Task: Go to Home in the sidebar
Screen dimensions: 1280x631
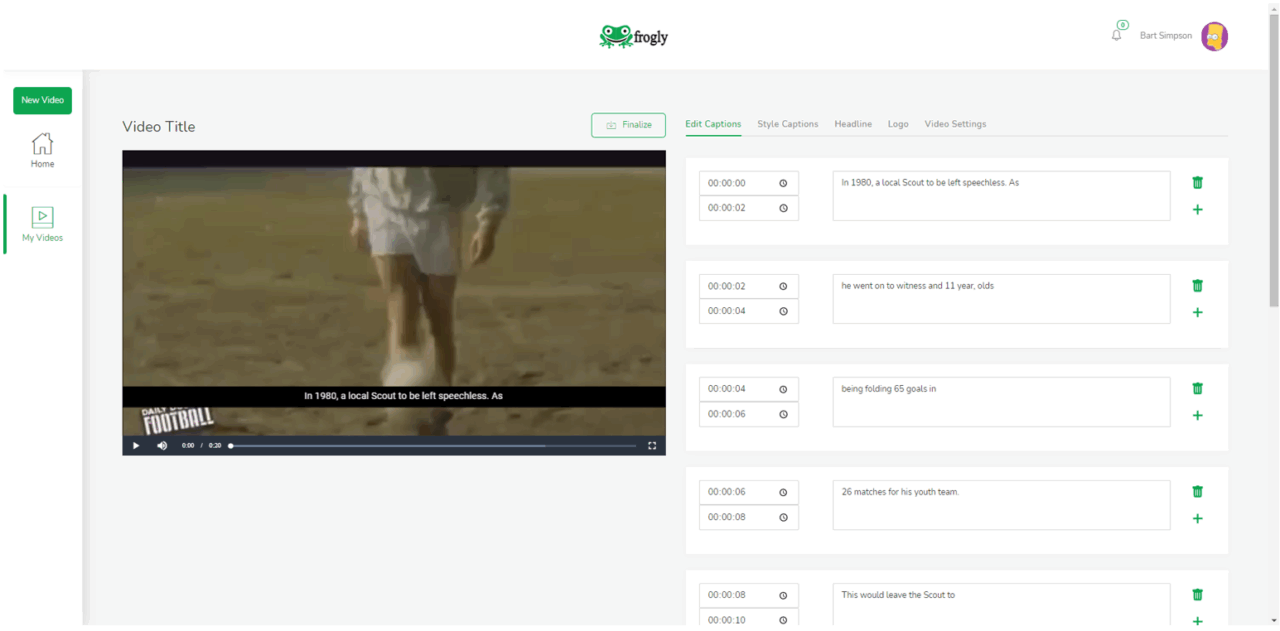Action: click(42, 150)
